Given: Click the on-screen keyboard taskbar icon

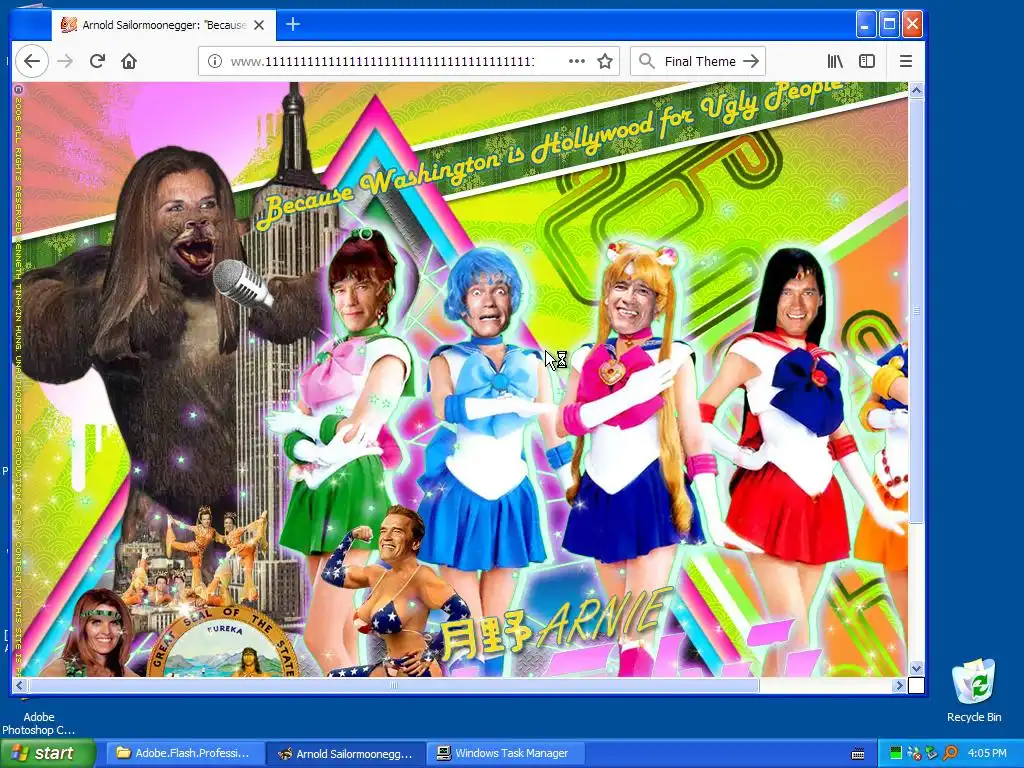Looking at the screenshot, I should click(858, 754).
